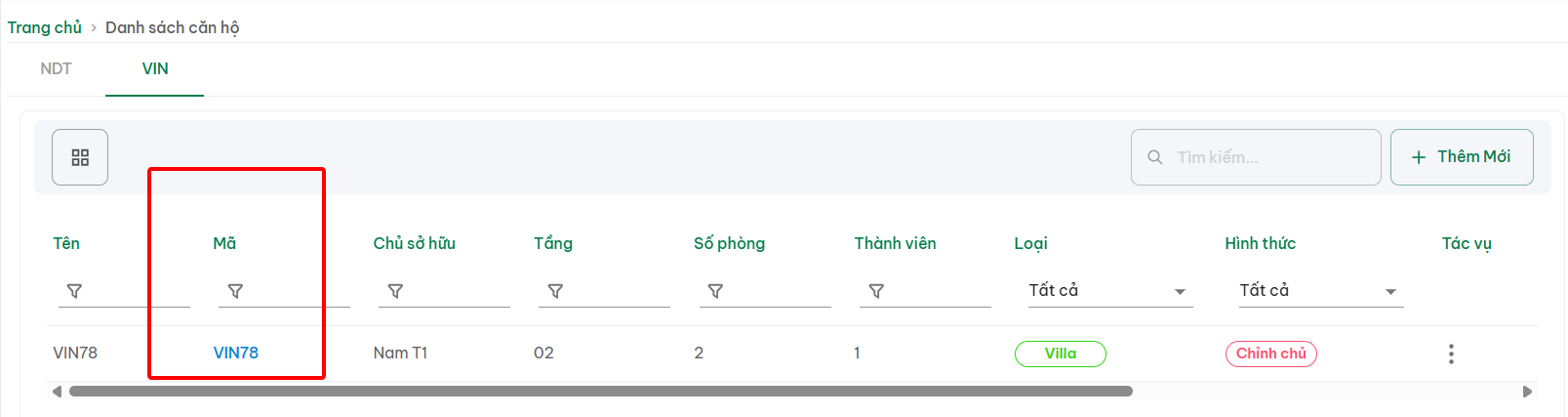The height and width of the screenshot is (417, 1568).
Task: Open the VIN78 apartment code link
Action: coord(236,353)
